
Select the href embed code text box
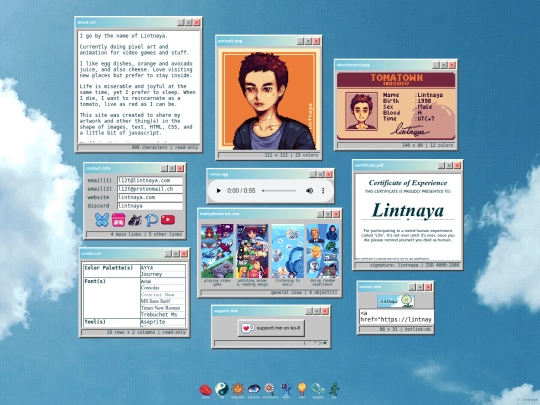tap(396, 317)
